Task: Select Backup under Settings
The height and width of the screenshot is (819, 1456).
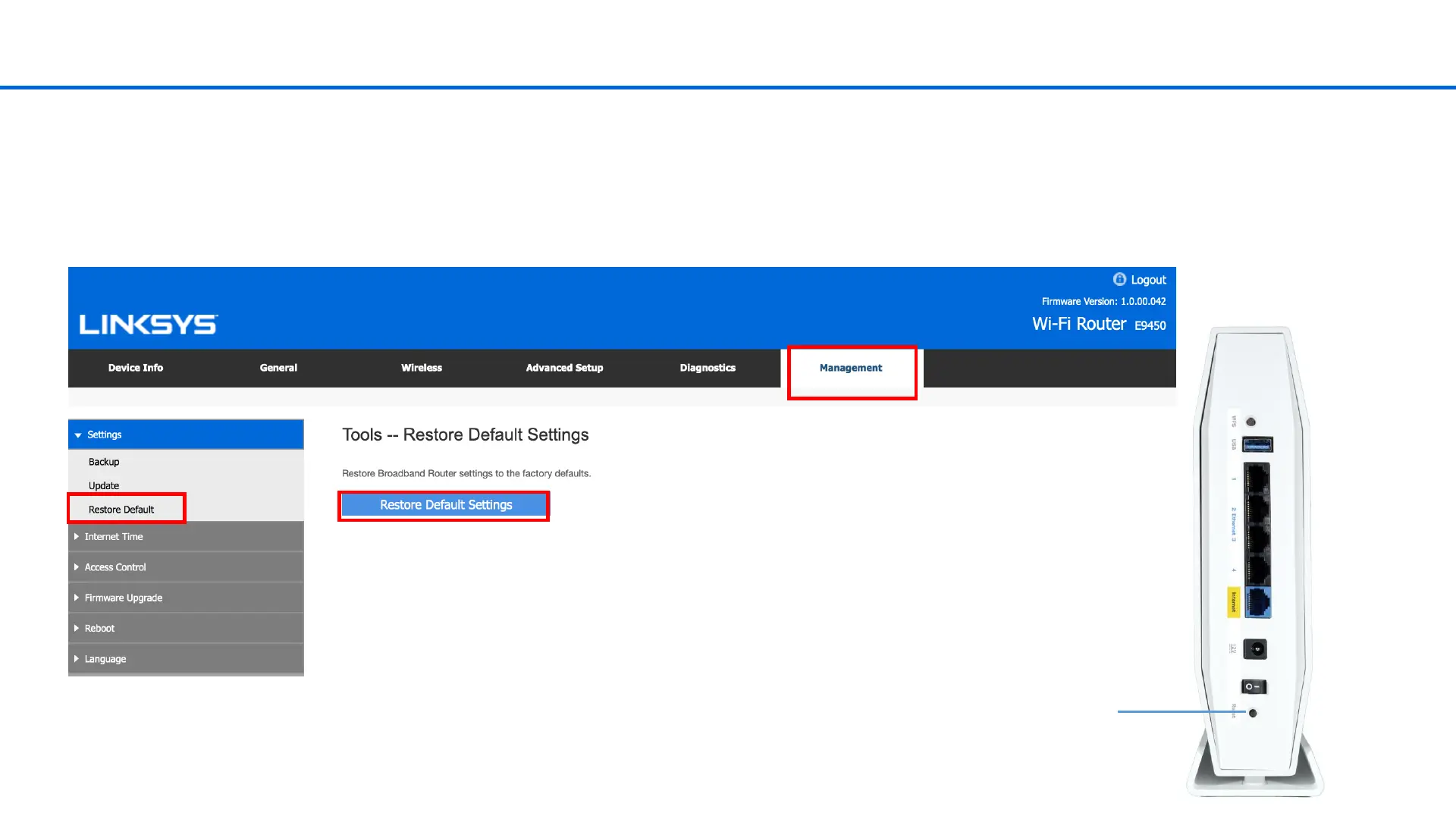Action: [104, 462]
